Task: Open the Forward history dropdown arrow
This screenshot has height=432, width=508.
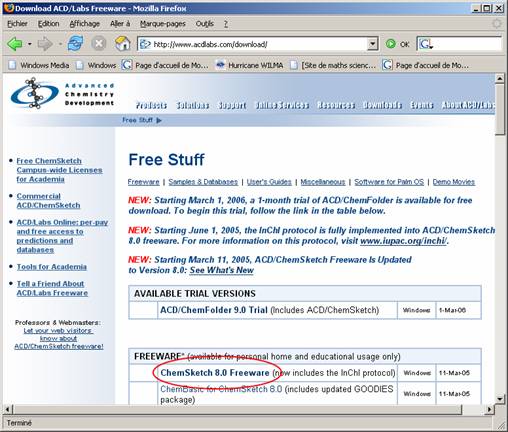Action: [60, 44]
